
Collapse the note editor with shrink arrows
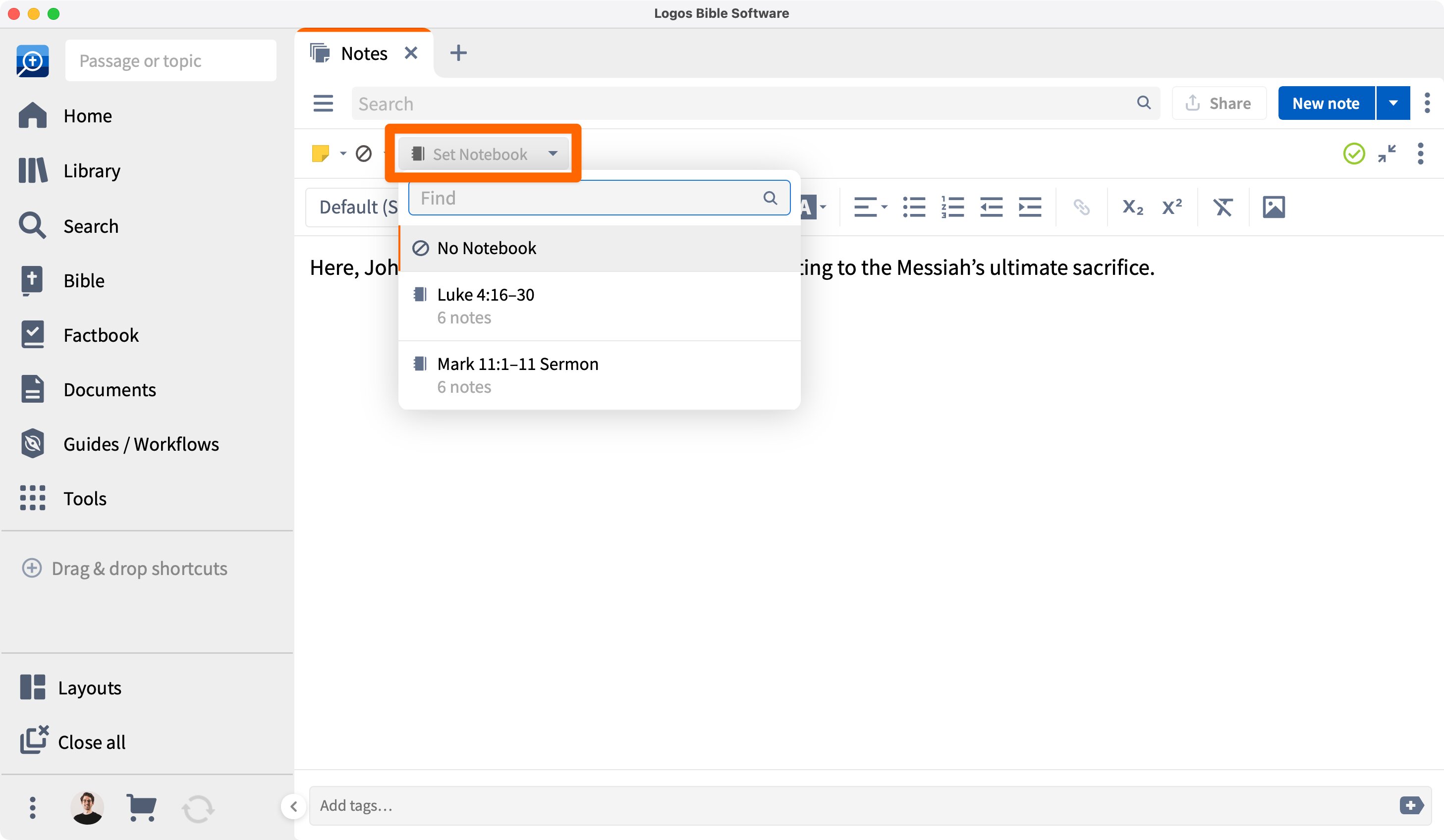(x=1387, y=154)
